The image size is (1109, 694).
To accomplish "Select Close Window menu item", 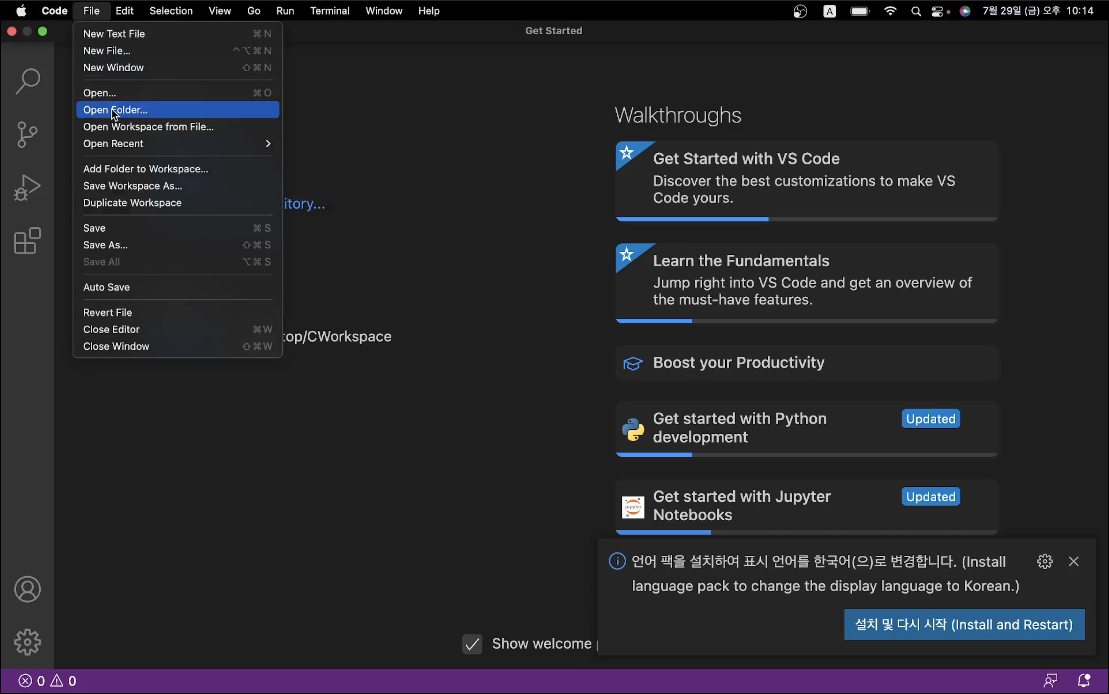I will point(178,347).
